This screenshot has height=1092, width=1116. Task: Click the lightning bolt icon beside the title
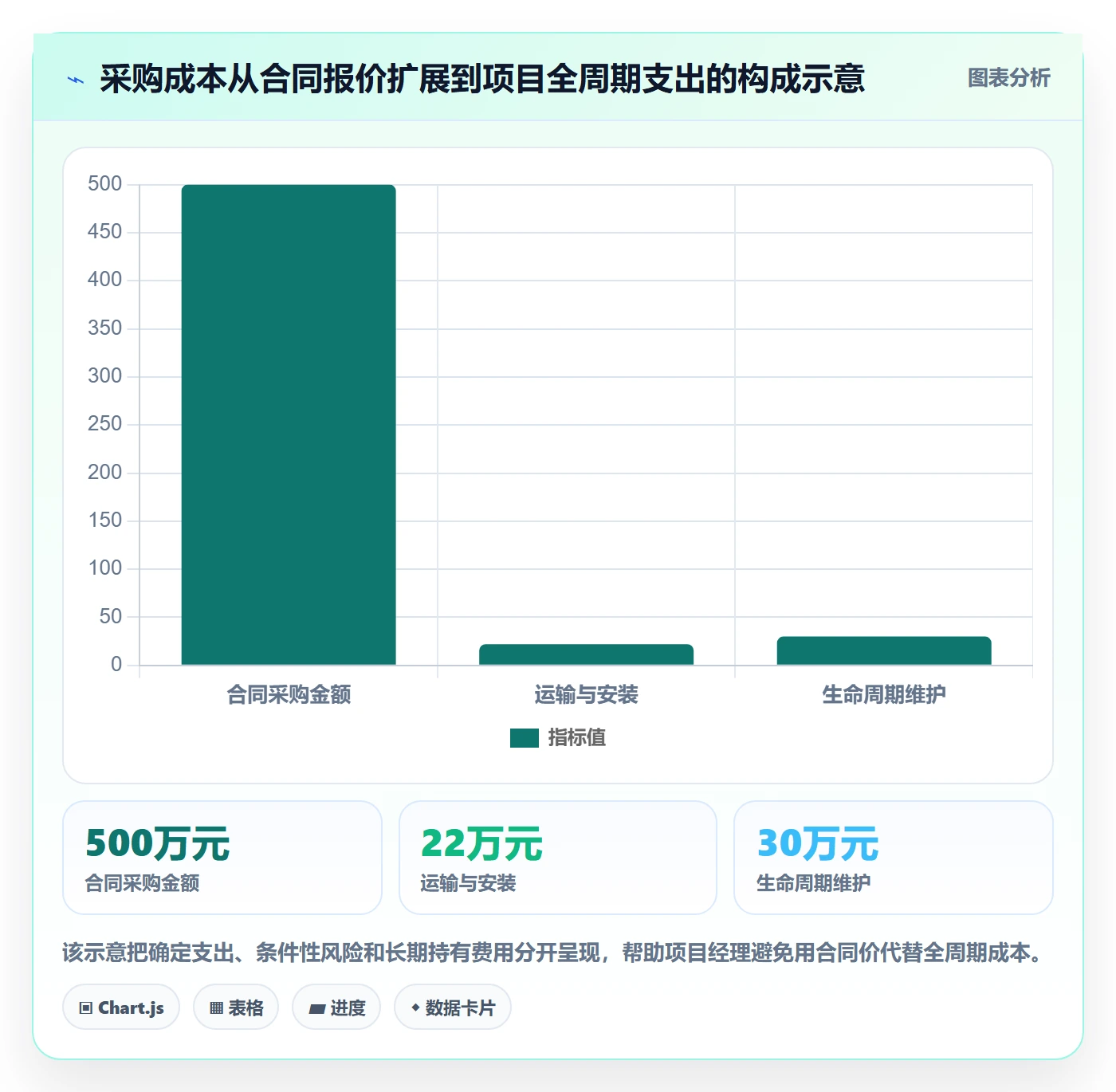point(76,80)
